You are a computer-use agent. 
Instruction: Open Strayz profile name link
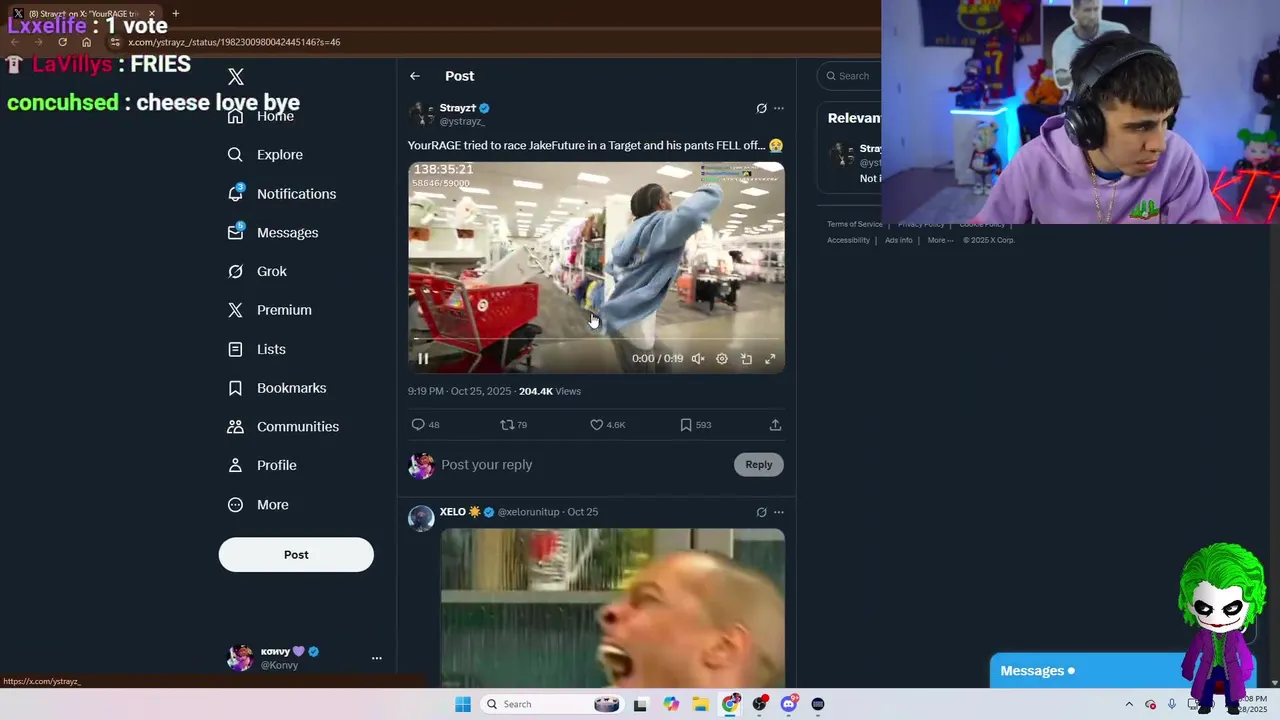point(458,108)
